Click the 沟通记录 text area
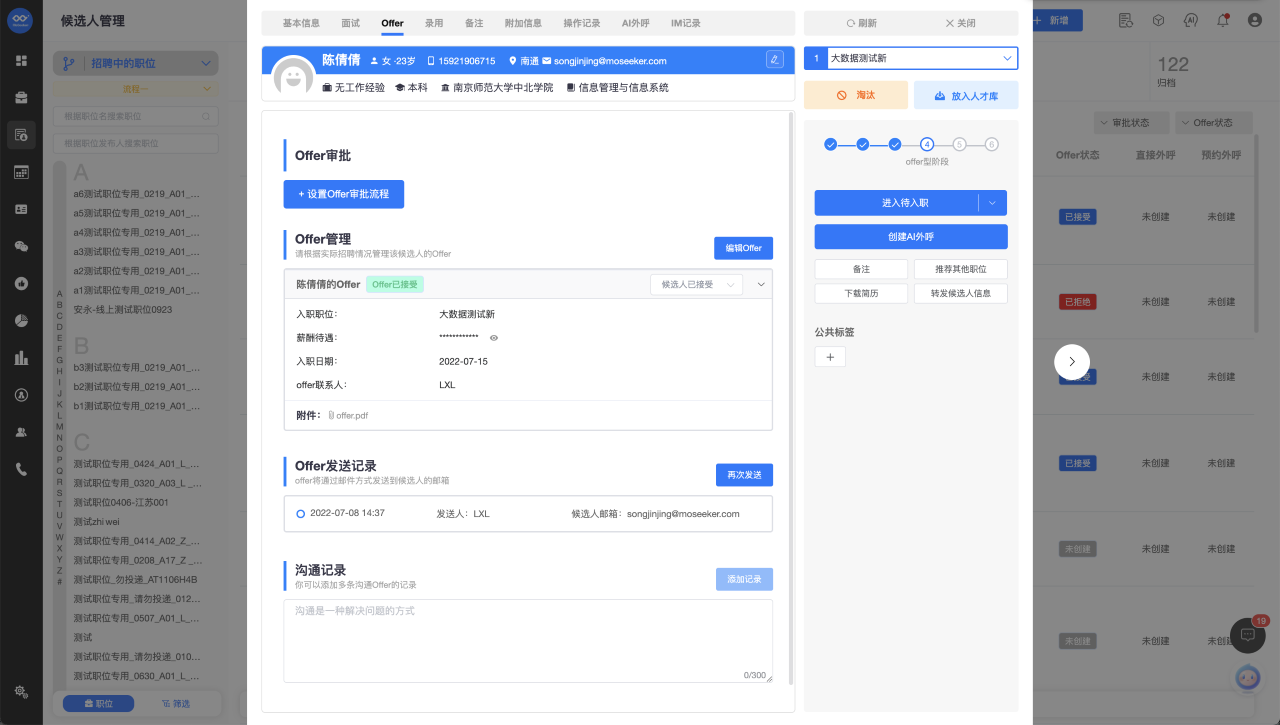This screenshot has height=725, width=1280. 528,641
